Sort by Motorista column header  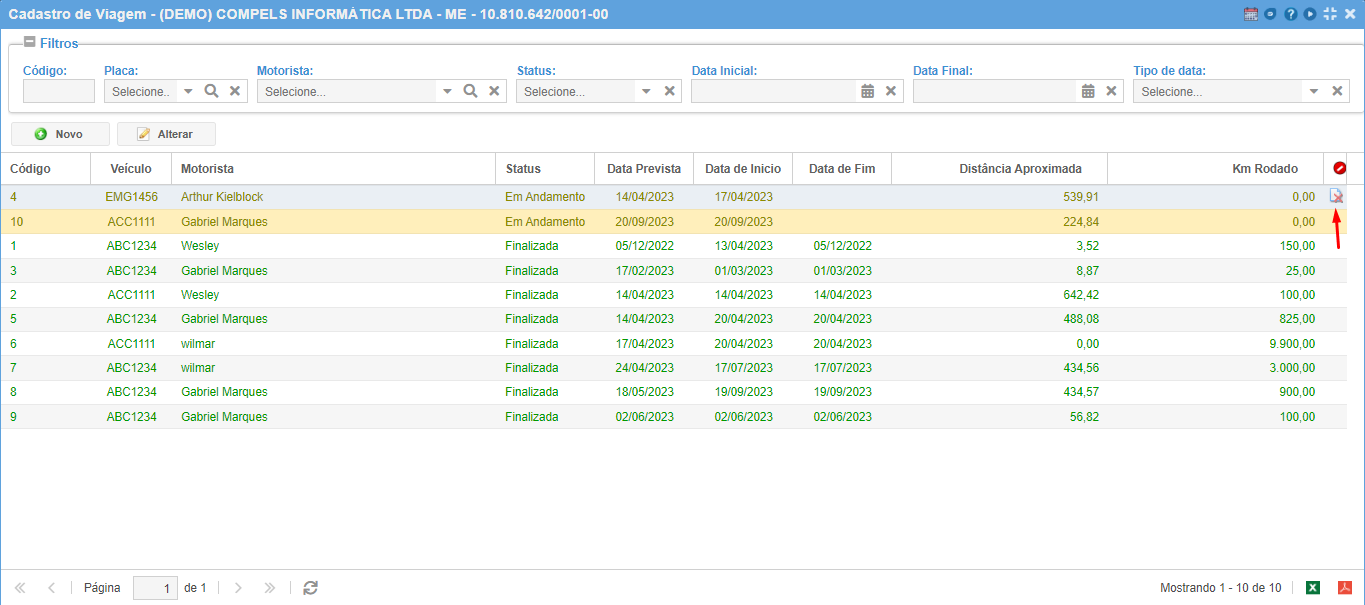333,169
